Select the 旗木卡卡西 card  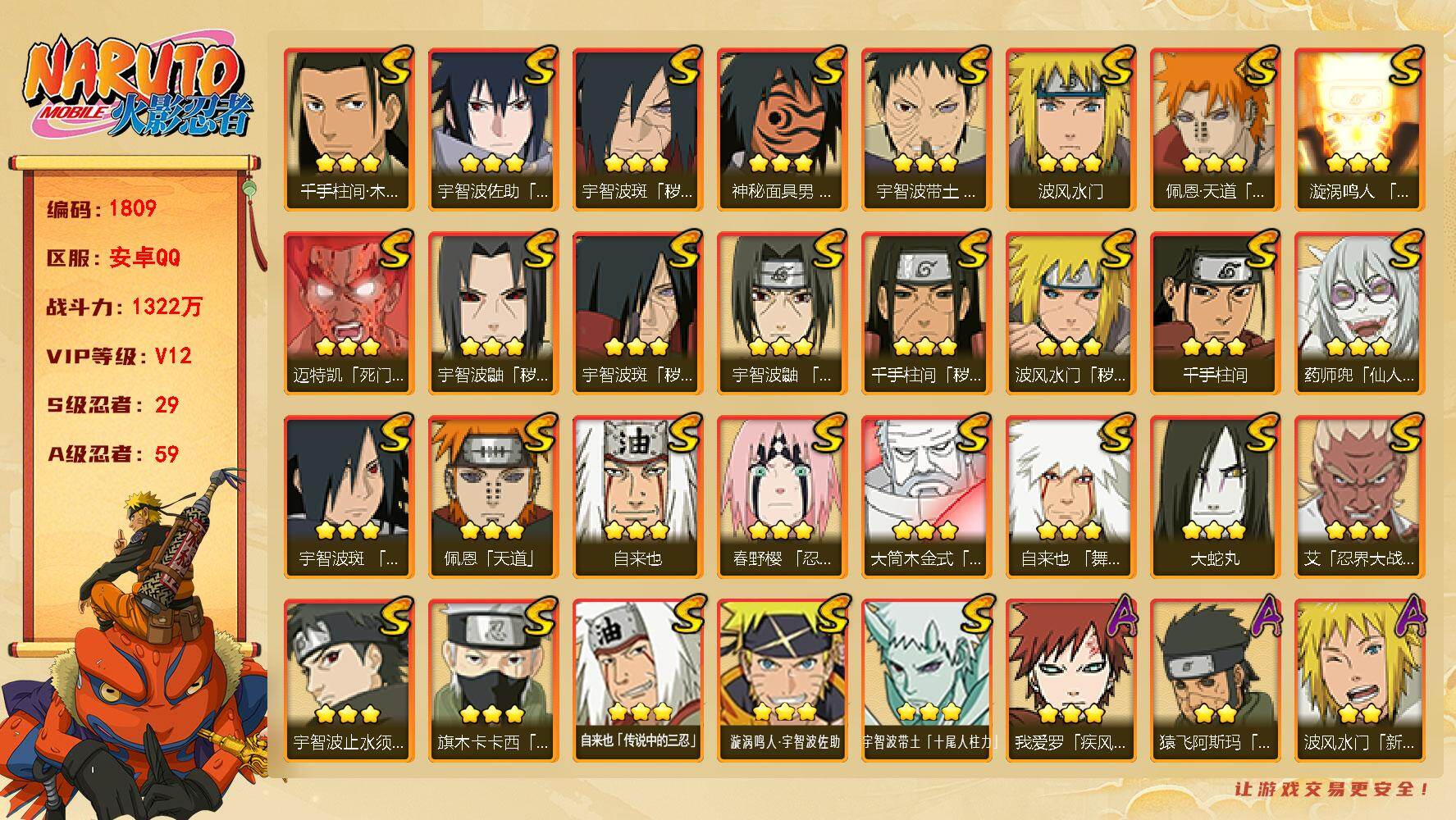point(493,680)
